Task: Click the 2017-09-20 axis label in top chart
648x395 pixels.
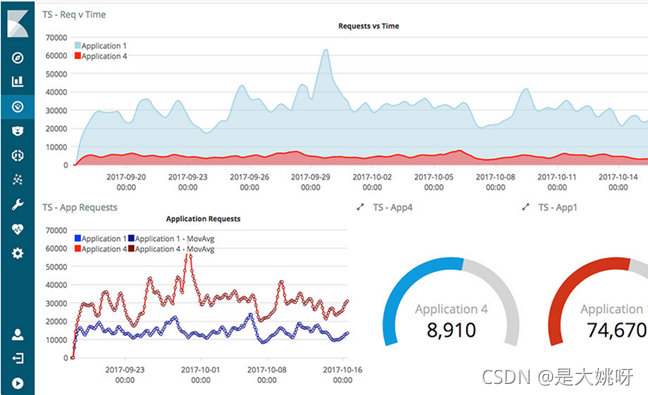Action: 126,182
